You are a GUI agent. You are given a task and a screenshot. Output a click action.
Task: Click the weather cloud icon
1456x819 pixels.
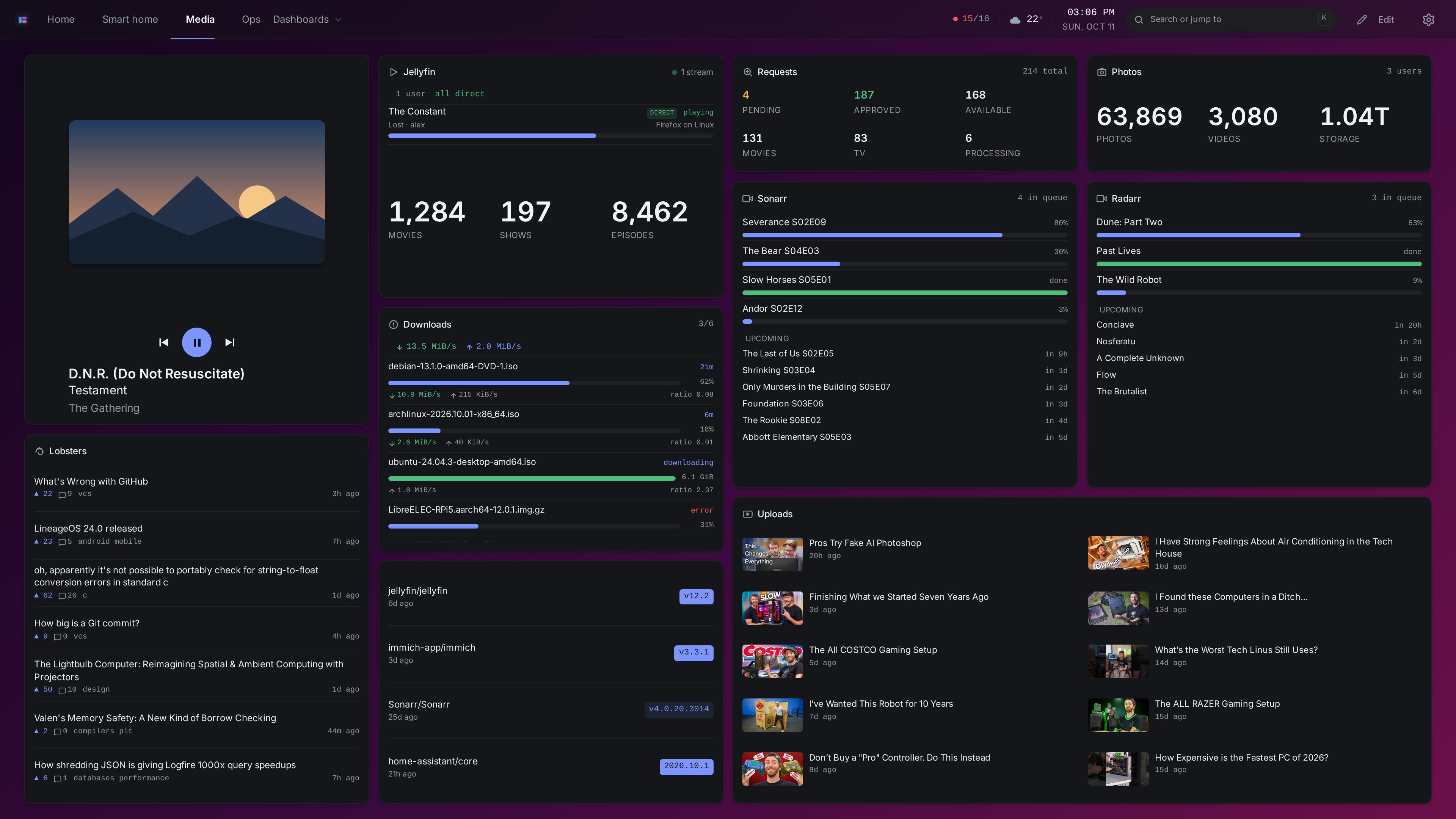click(x=1015, y=20)
